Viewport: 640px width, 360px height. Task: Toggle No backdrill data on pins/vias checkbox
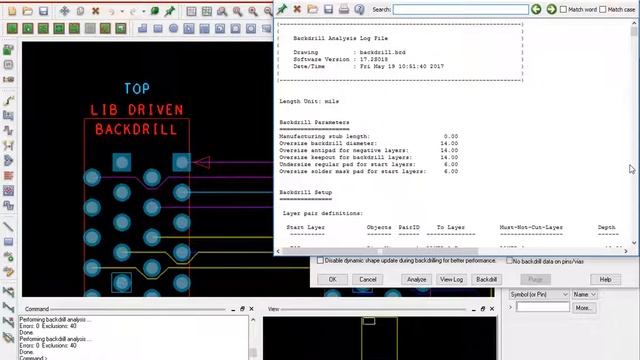[509, 260]
